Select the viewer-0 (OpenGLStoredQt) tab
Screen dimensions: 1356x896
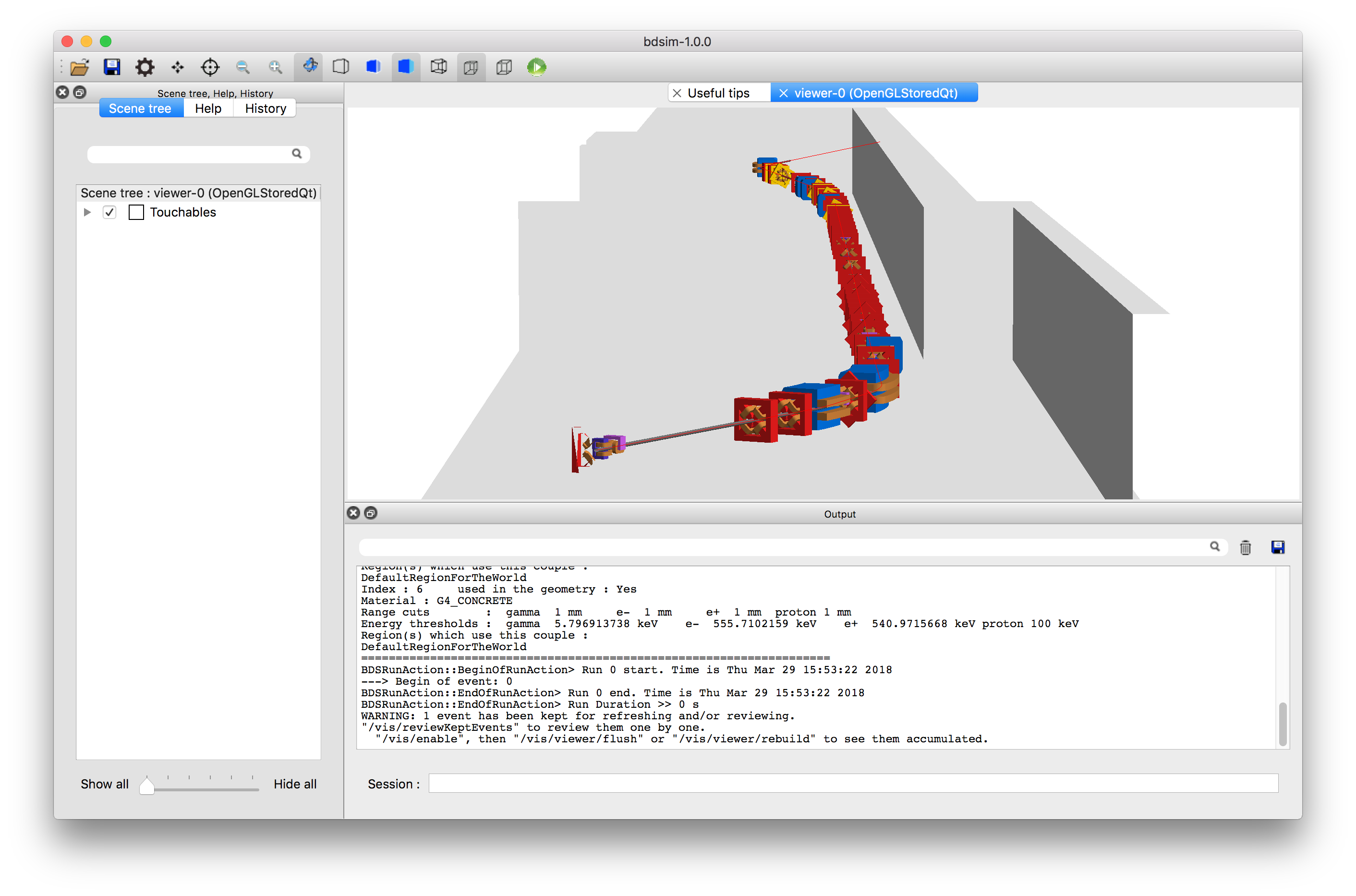pyautogui.click(x=875, y=93)
